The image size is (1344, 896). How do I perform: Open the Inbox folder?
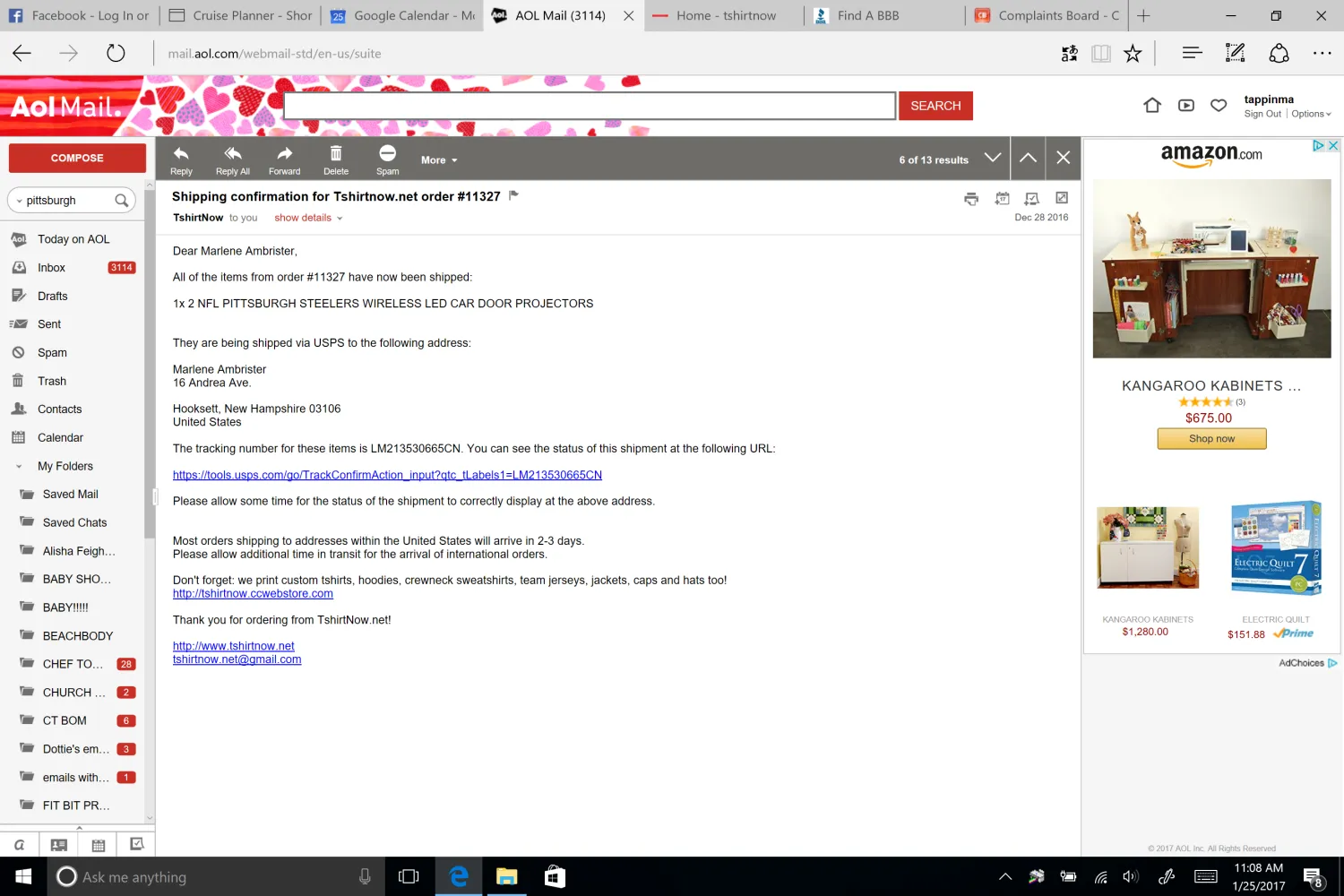tap(51, 268)
